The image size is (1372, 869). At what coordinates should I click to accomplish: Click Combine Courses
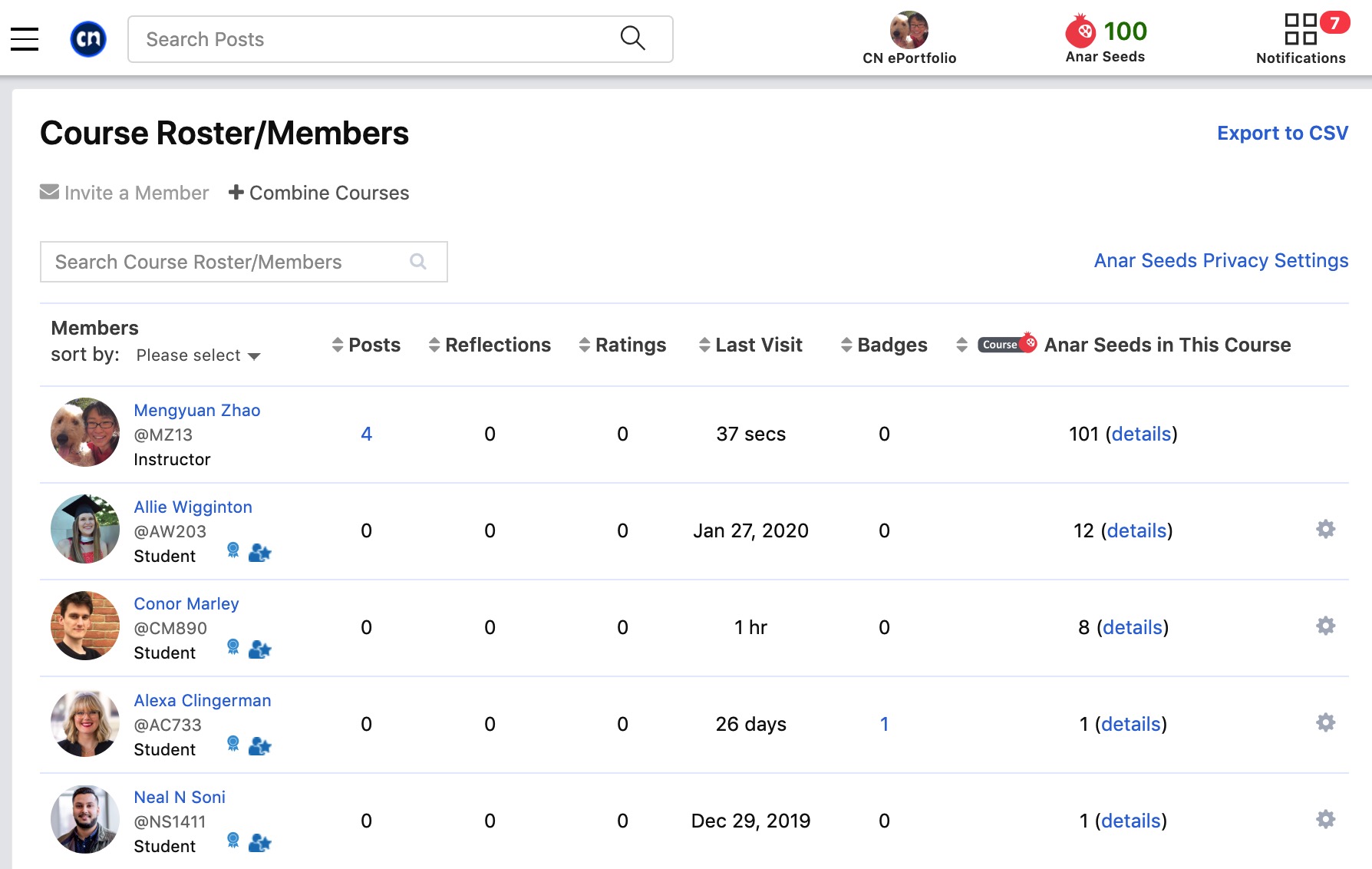(319, 193)
